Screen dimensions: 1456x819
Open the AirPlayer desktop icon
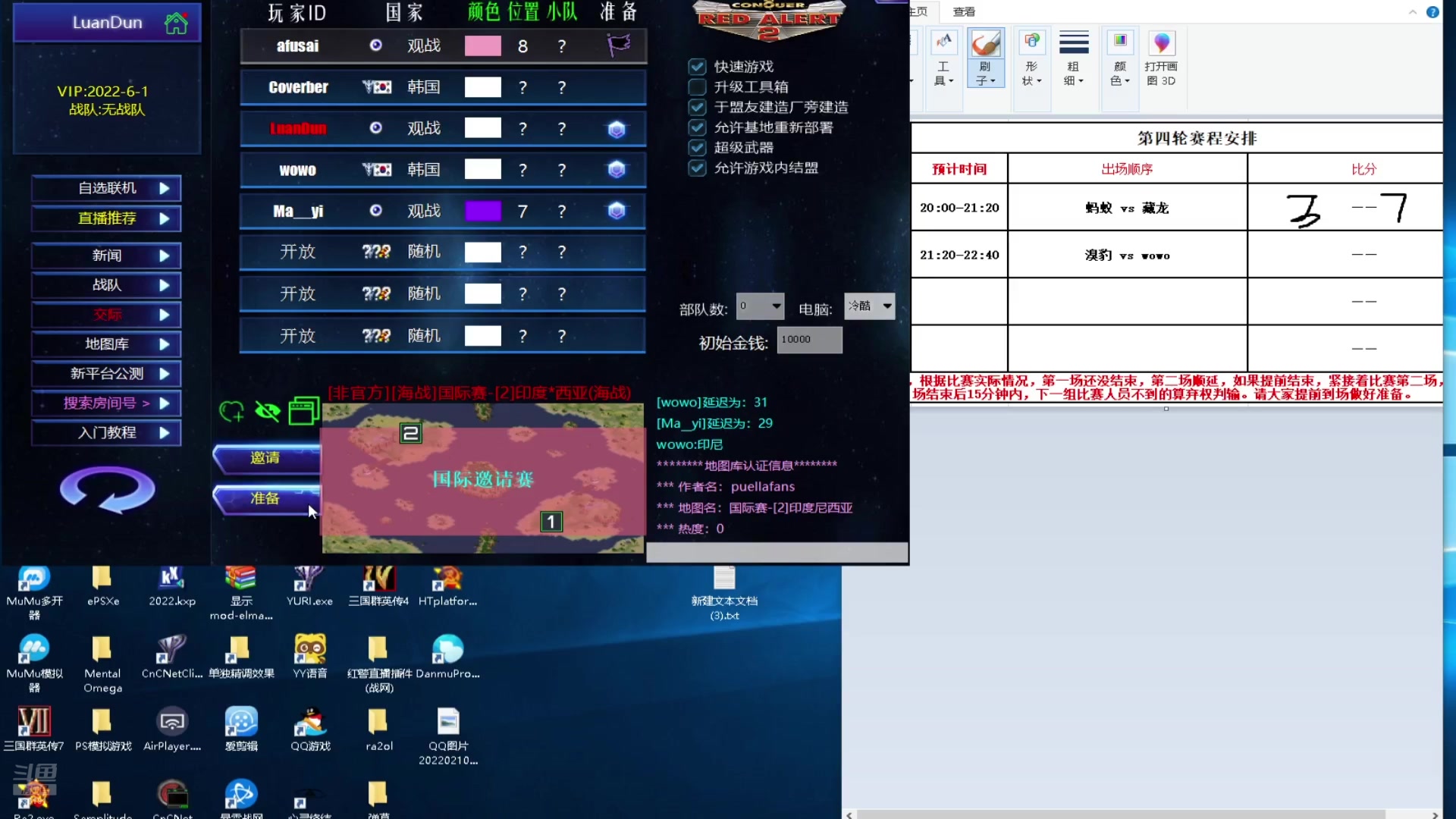(172, 729)
